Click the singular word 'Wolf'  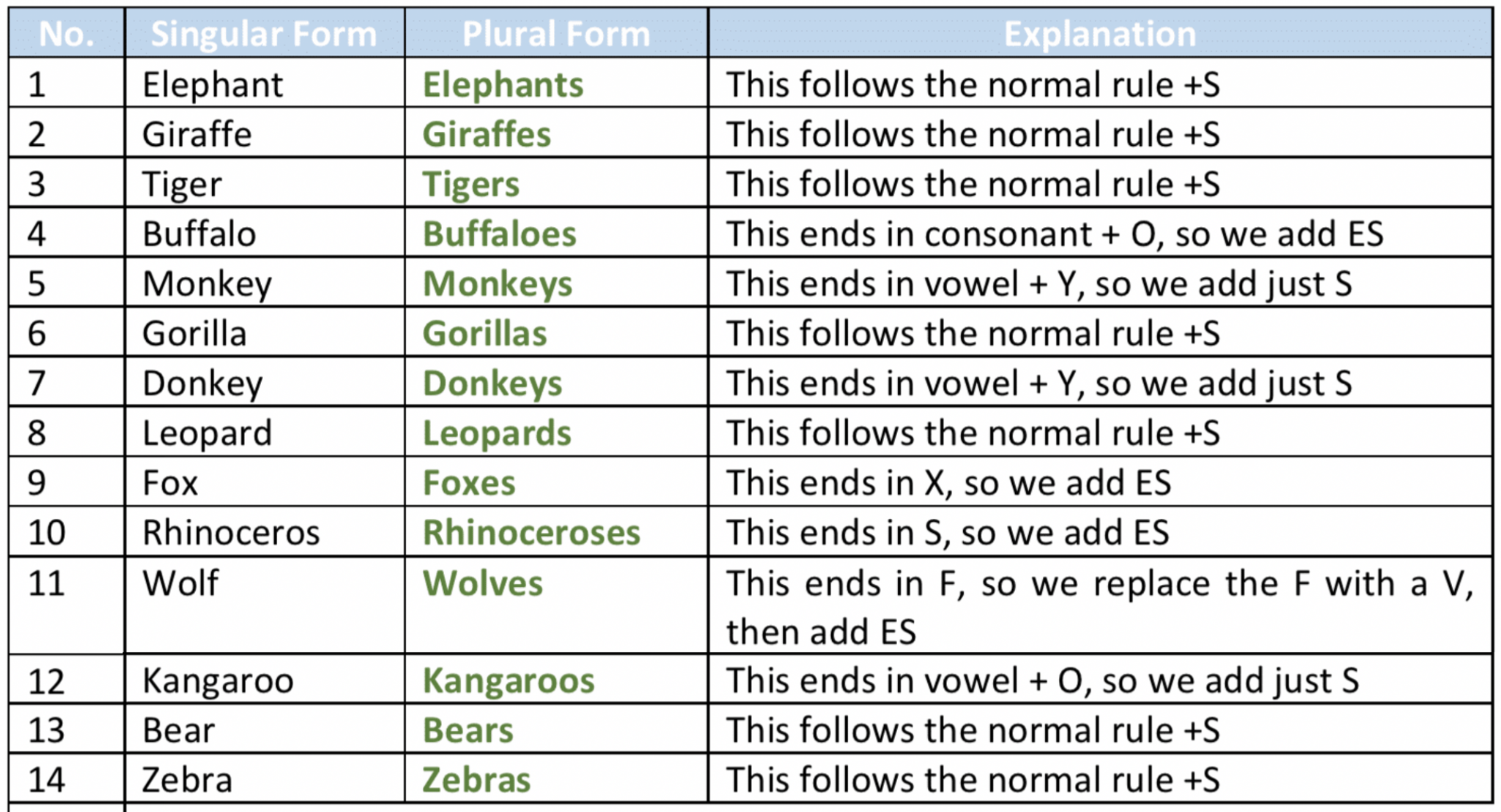pyautogui.click(x=180, y=583)
